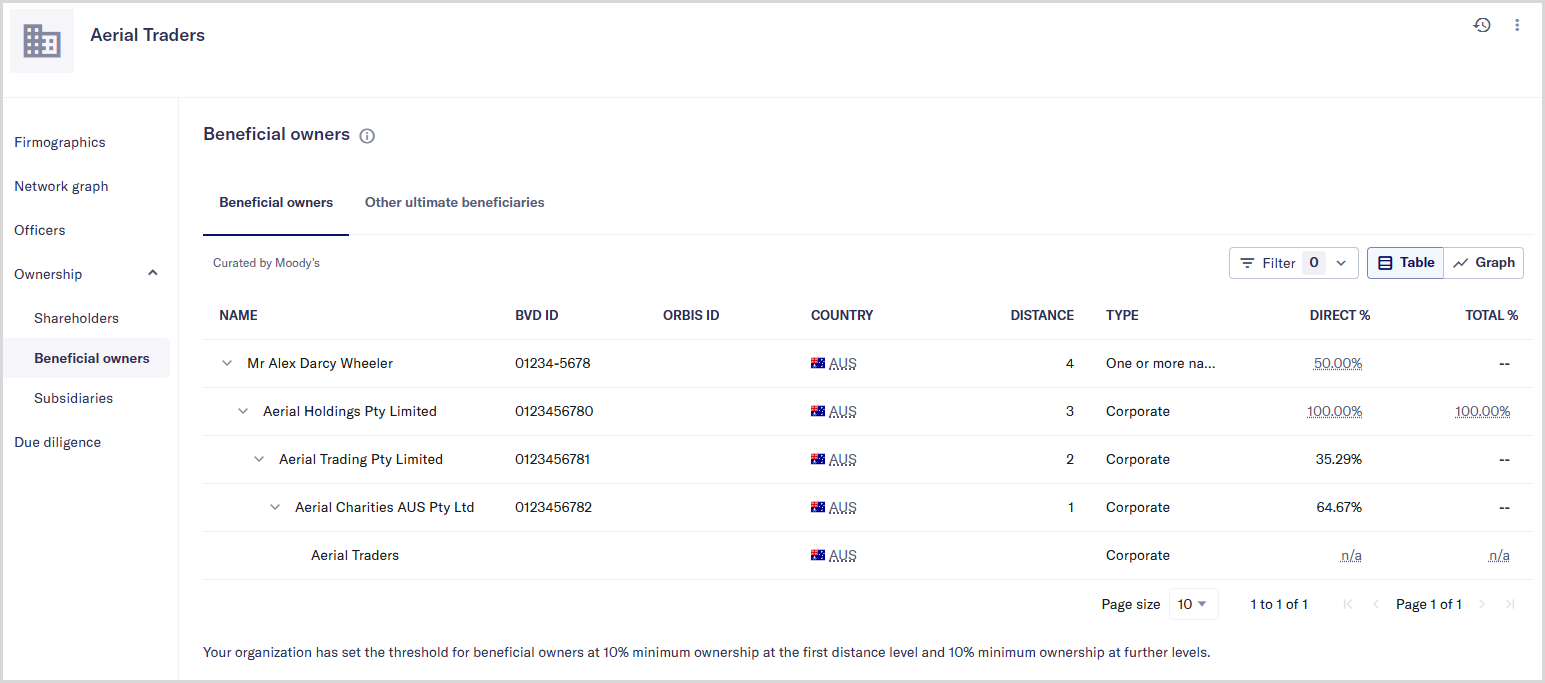Click the COUNTRY column header
Screen dimensions: 1545x683
coord(842,315)
